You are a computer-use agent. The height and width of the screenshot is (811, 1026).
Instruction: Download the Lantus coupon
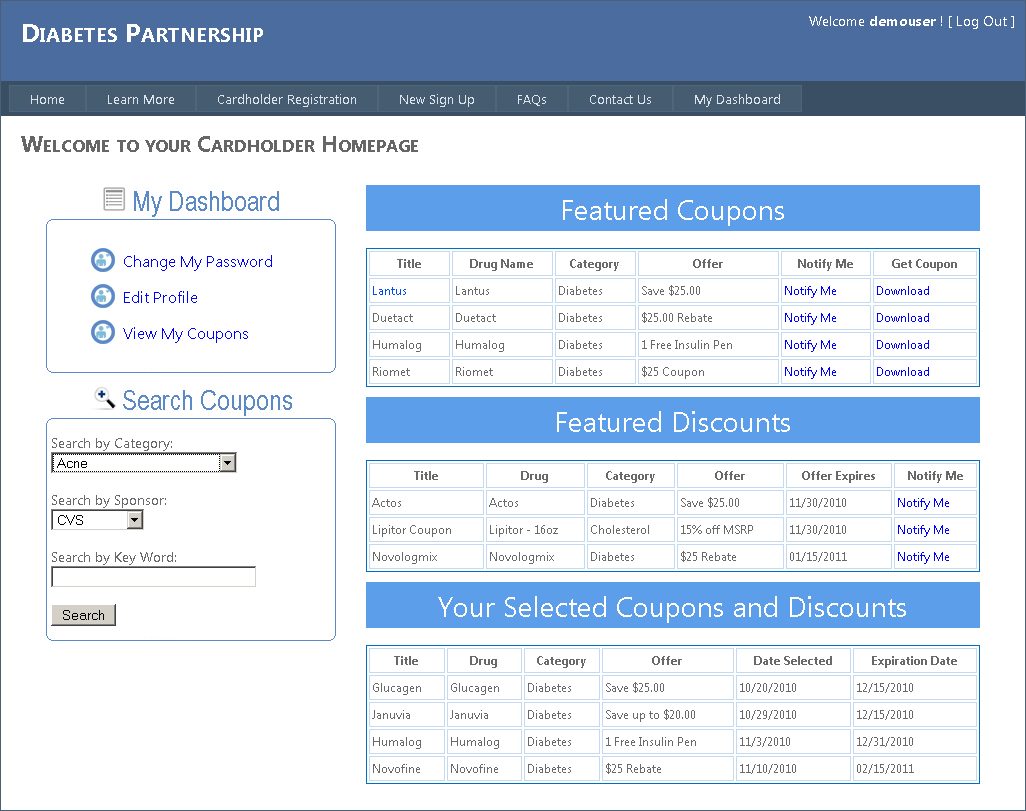pyautogui.click(x=902, y=291)
